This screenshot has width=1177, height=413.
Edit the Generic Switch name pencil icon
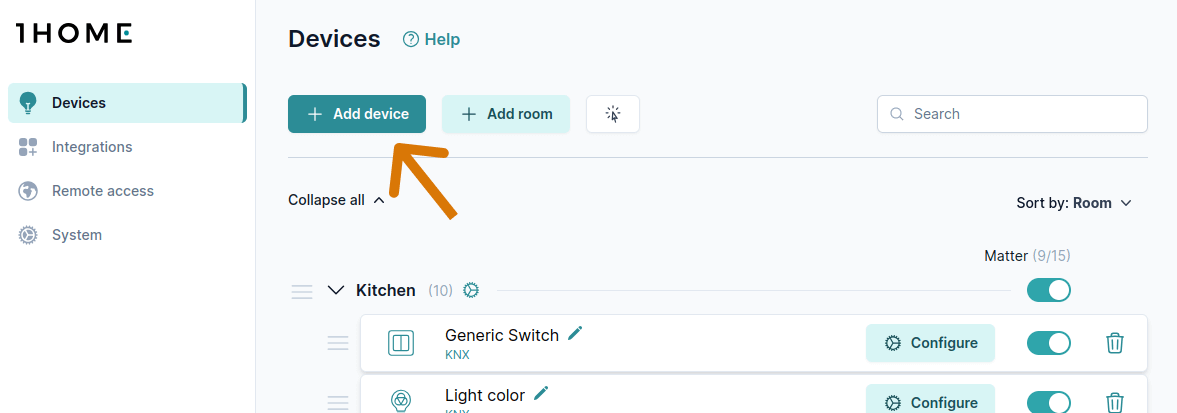[575, 334]
